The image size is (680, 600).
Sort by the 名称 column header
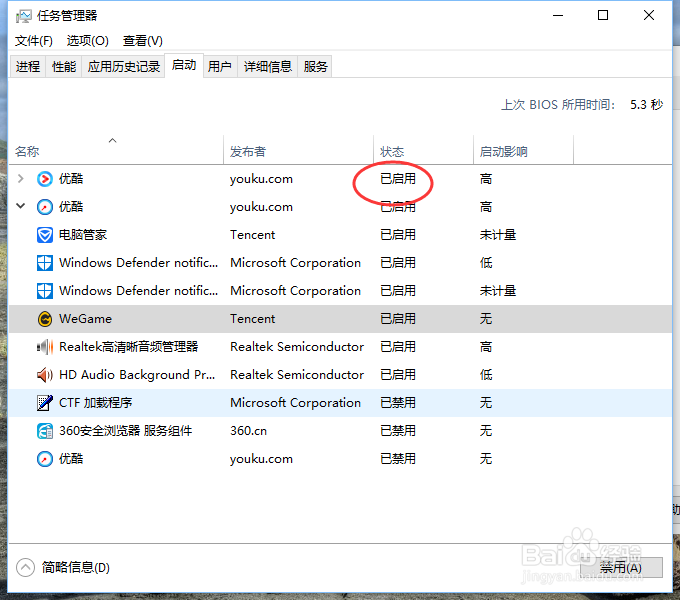click(x=116, y=150)
